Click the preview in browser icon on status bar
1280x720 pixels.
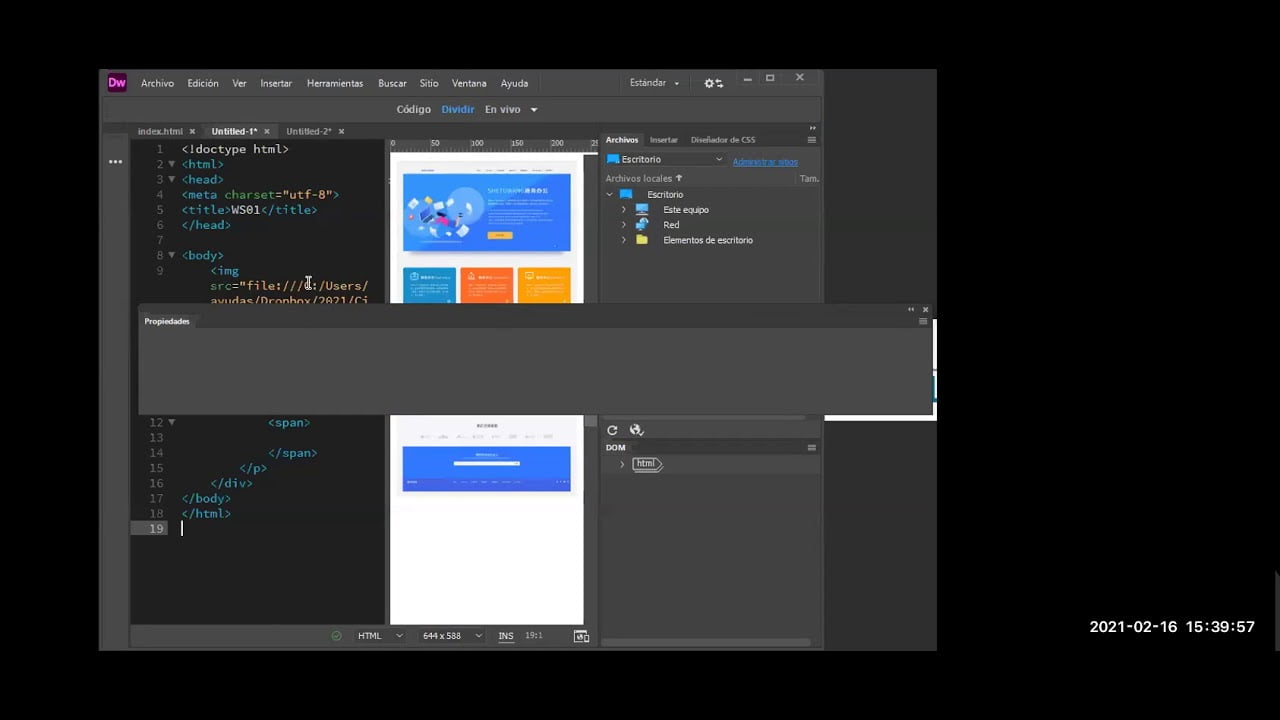click(x=582, y=635)
